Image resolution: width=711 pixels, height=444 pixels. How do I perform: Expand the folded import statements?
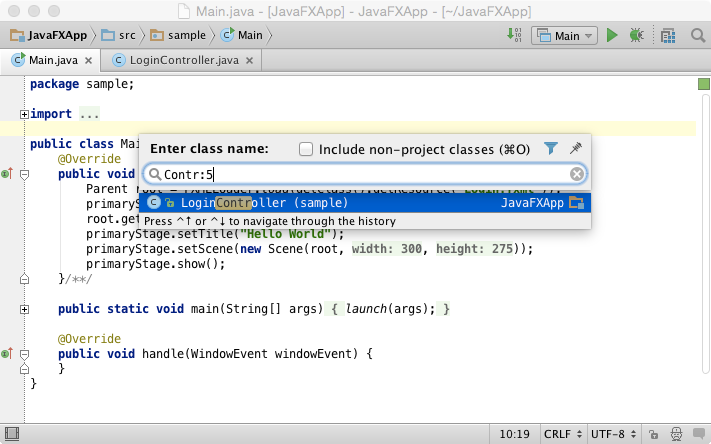coord(24,114)
